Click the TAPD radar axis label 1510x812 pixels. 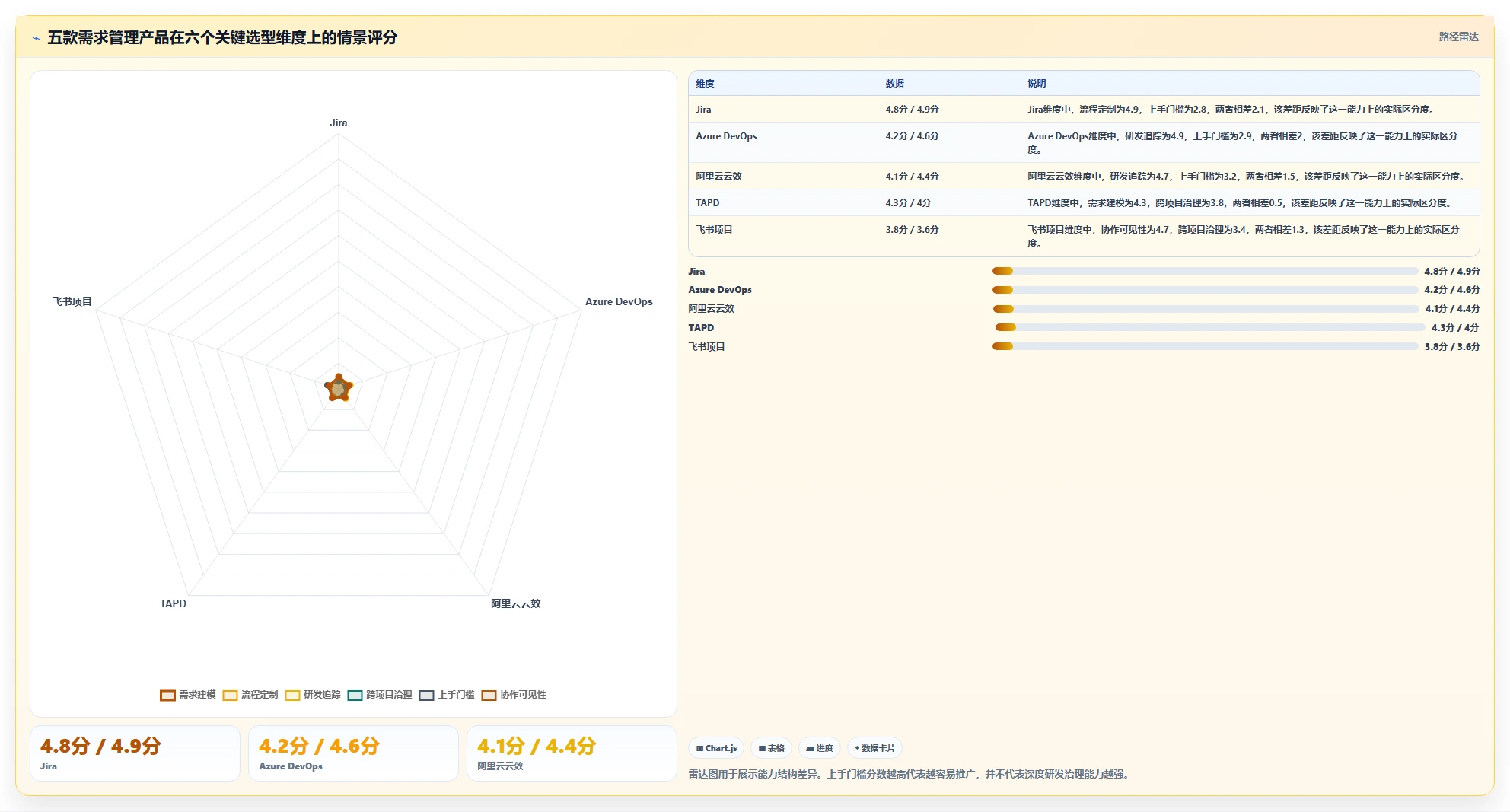(173, 603)
